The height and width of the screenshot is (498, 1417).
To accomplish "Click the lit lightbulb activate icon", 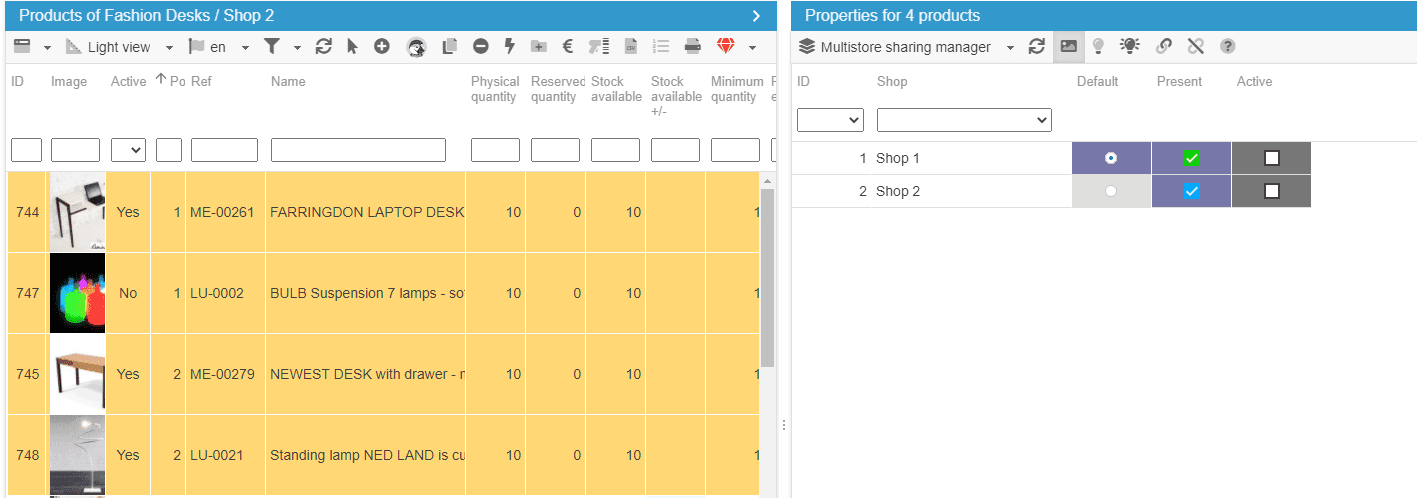I will (1130, 46).
